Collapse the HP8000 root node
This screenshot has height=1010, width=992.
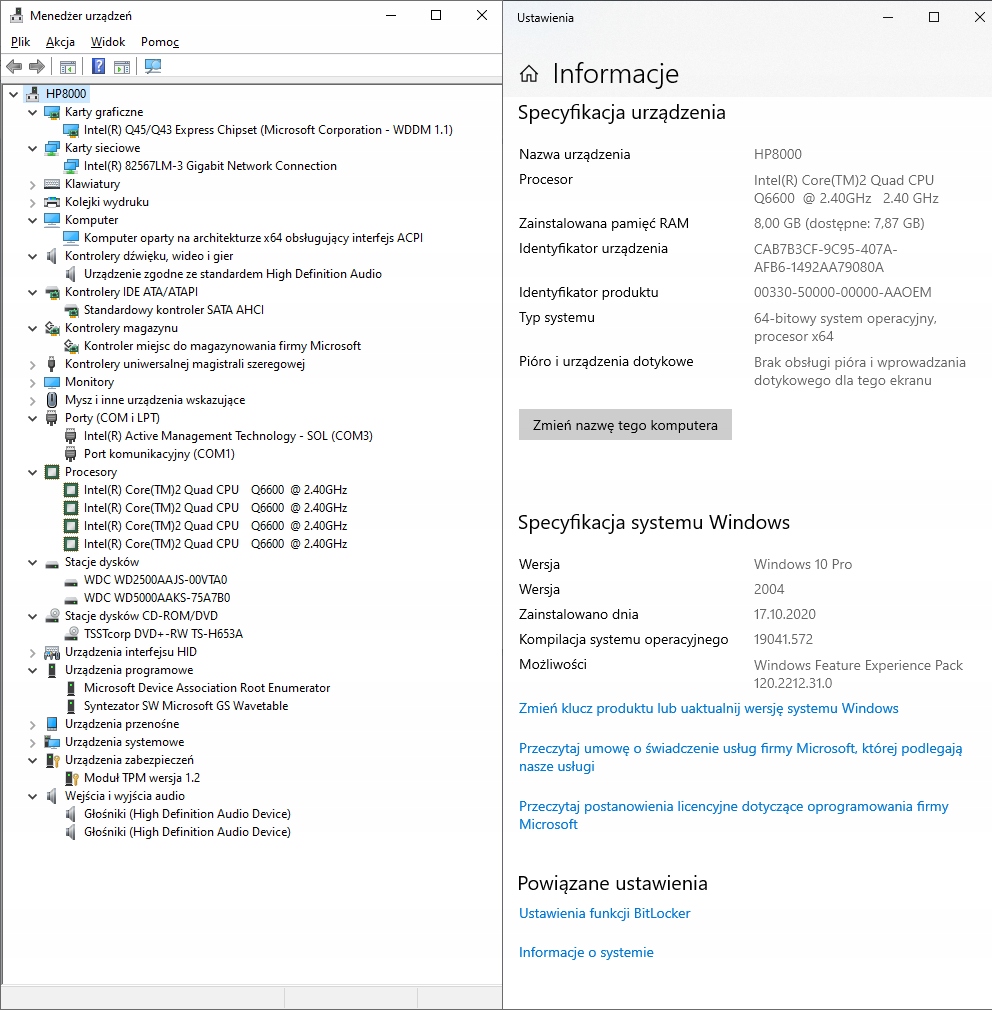click(14, 94)
